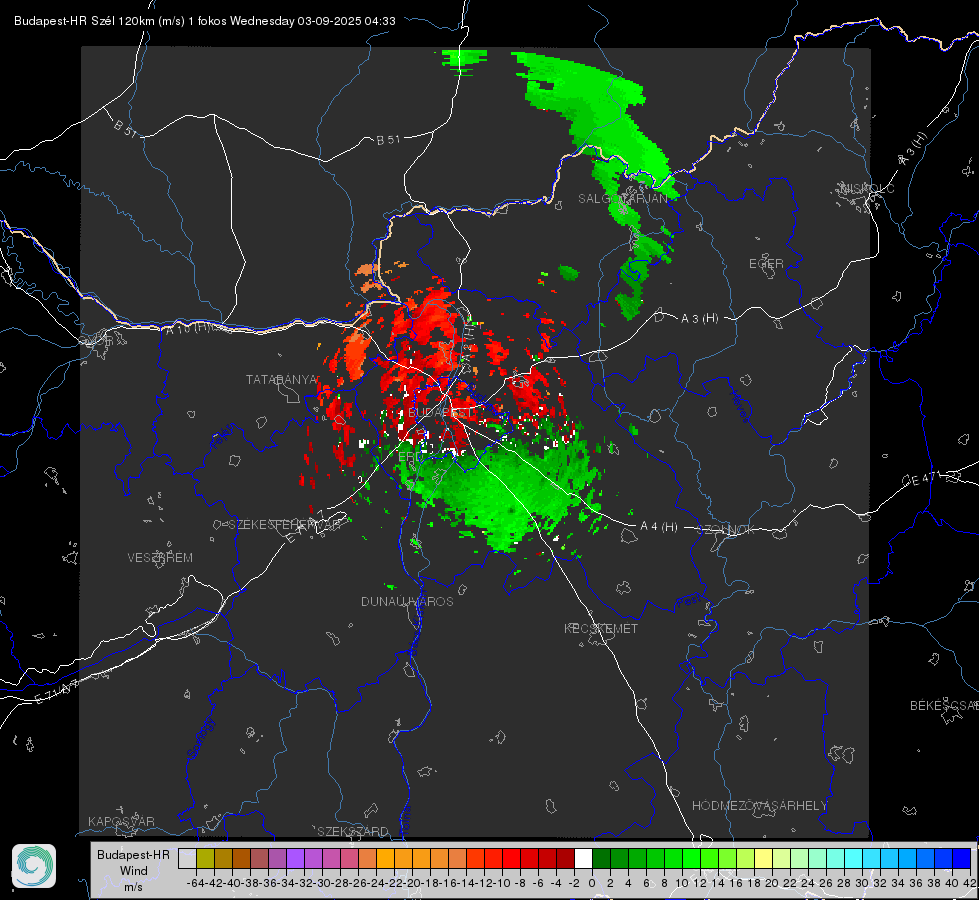Select the MISKOLC city label

coord(867,189)
